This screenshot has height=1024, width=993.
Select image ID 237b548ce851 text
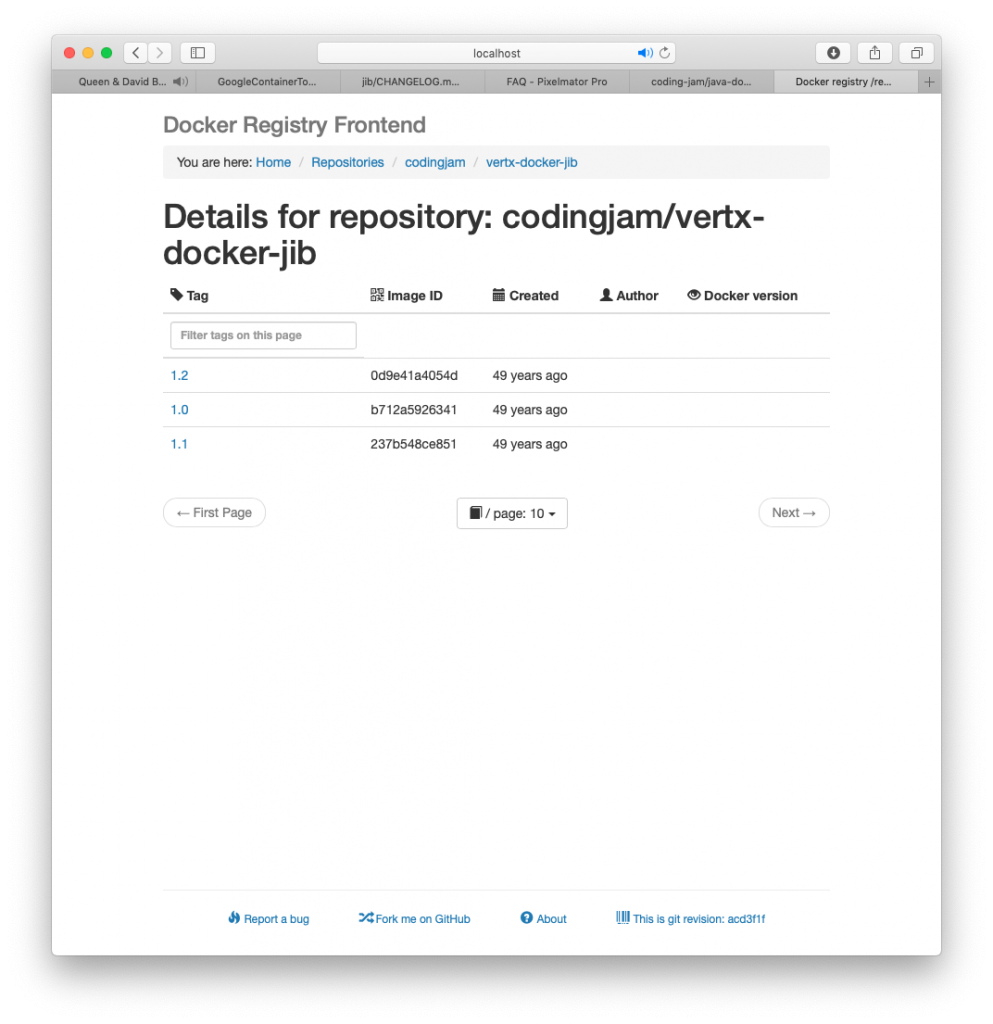413,444
